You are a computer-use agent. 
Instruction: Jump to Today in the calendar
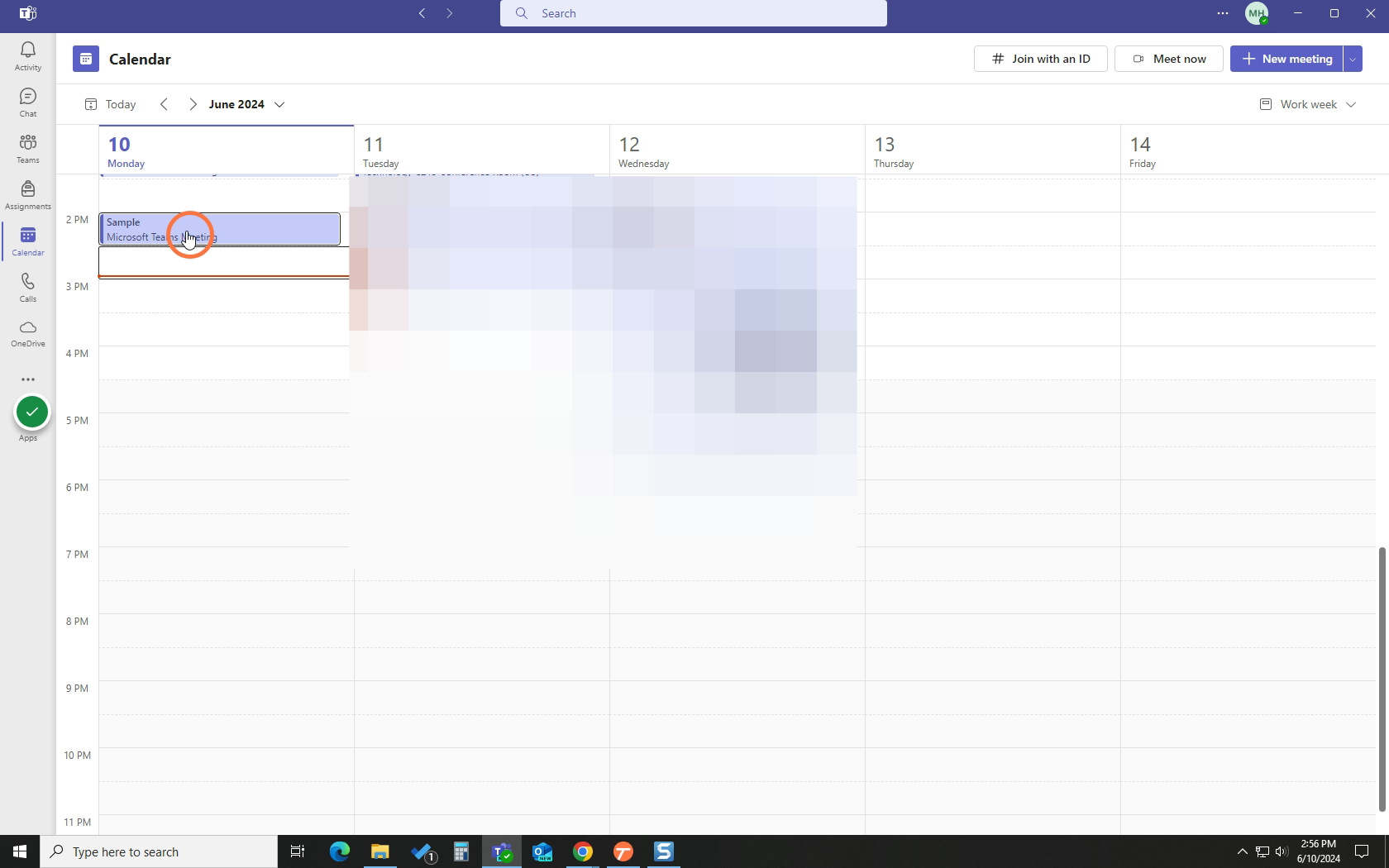pyautogui.click(x=110, y=104)
